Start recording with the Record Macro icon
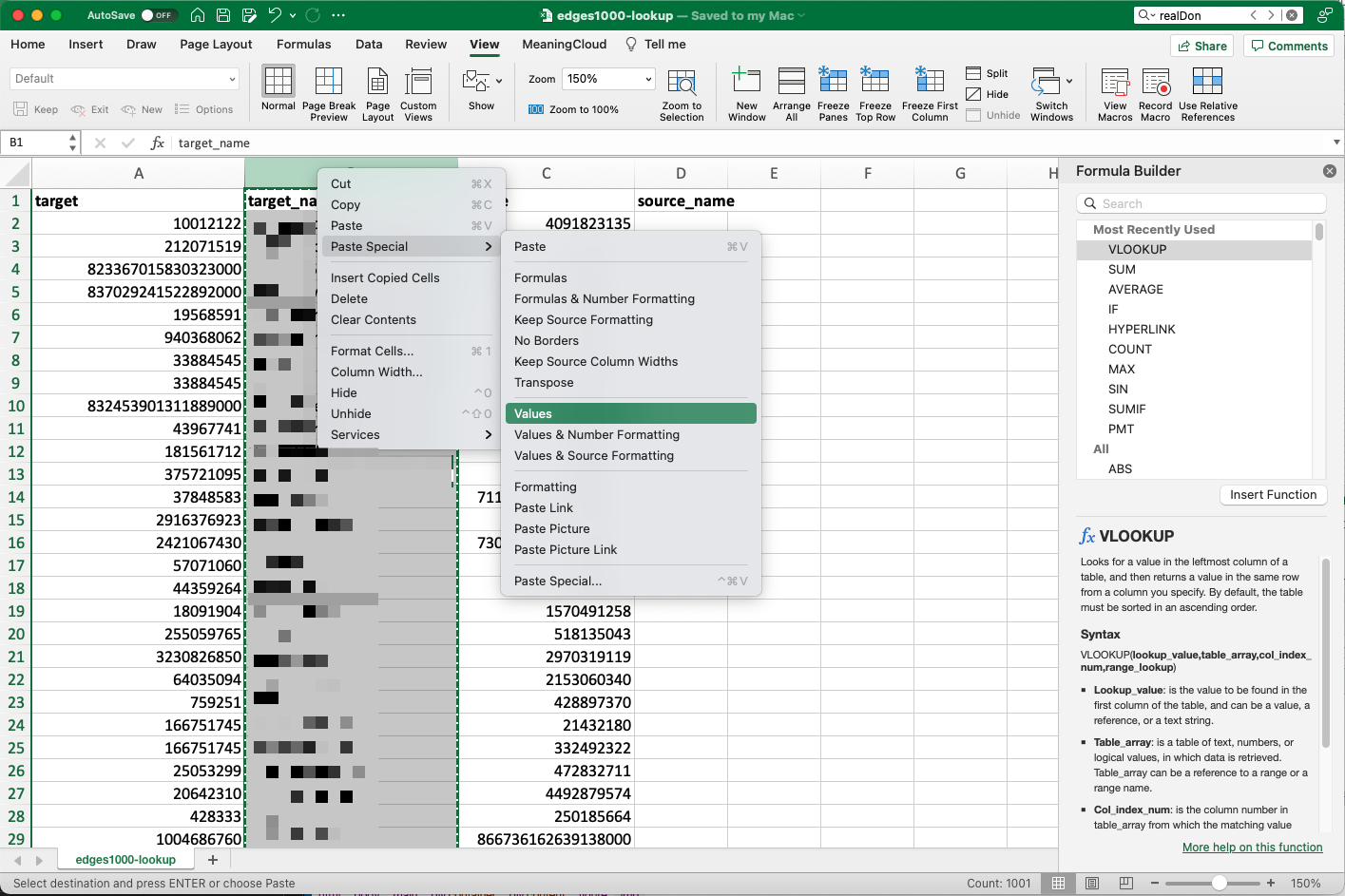 pyautogui.click(x=1155, y=90)
